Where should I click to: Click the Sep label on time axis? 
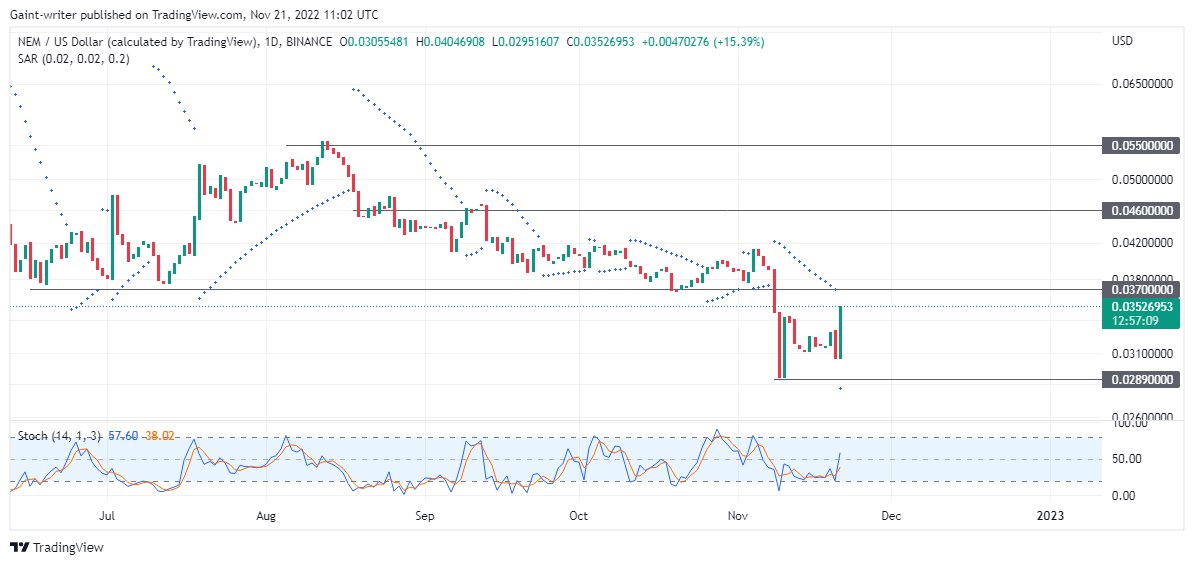(x=425, y=515)
